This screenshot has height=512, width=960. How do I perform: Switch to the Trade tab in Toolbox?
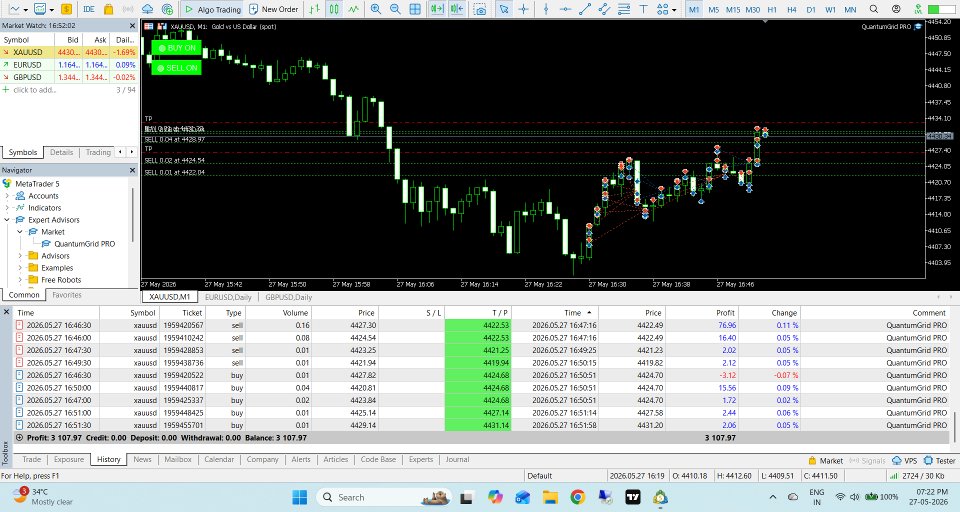pos(32,459)
